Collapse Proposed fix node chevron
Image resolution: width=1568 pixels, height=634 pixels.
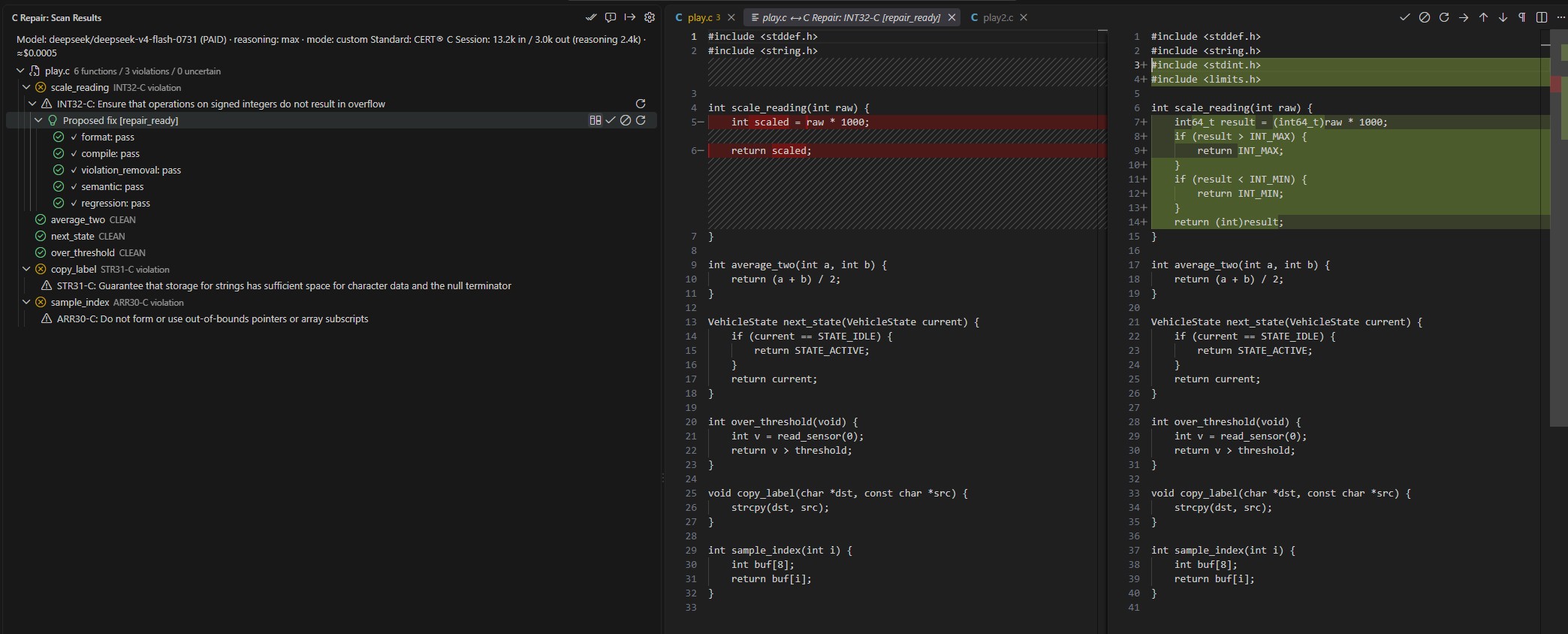tap(38, 120)
